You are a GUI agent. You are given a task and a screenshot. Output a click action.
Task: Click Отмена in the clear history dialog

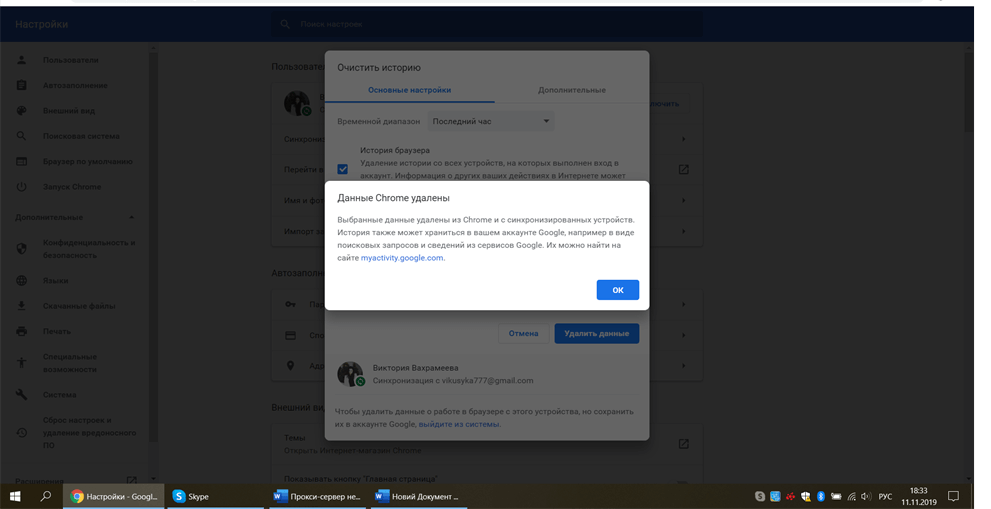point(523,333)
